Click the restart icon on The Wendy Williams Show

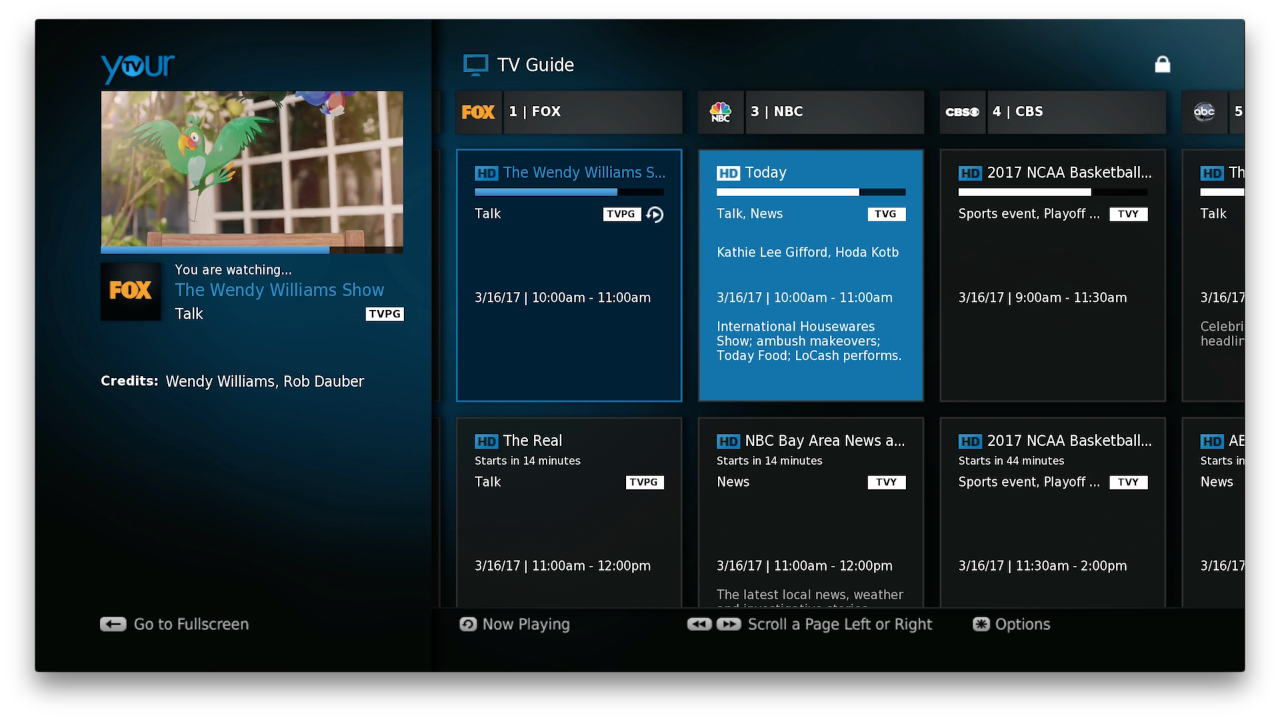point(656,213)
